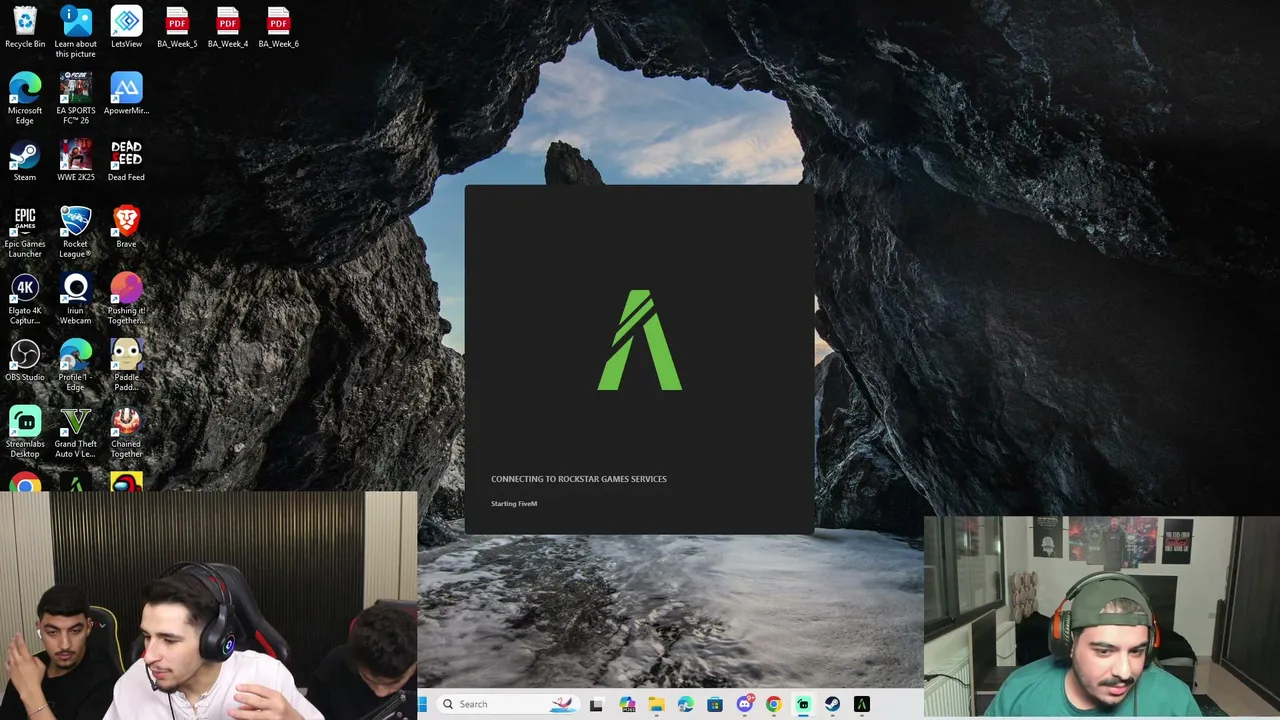Select the Dead Feed desktop shortcut
This screenshot has width=1280, height=720.
tap(126, 160)
